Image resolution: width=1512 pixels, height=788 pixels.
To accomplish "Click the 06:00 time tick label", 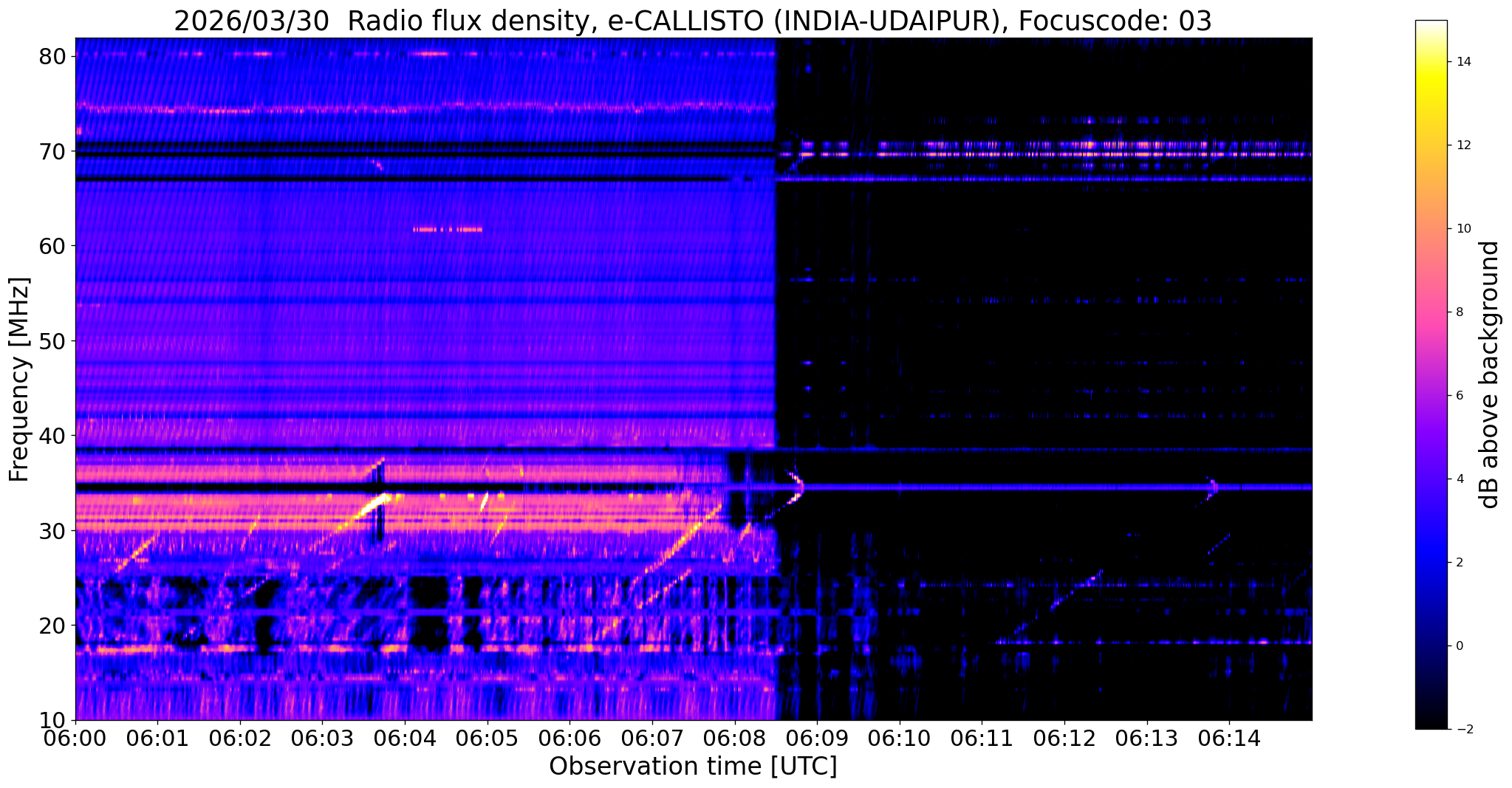I will coord(75,737).
